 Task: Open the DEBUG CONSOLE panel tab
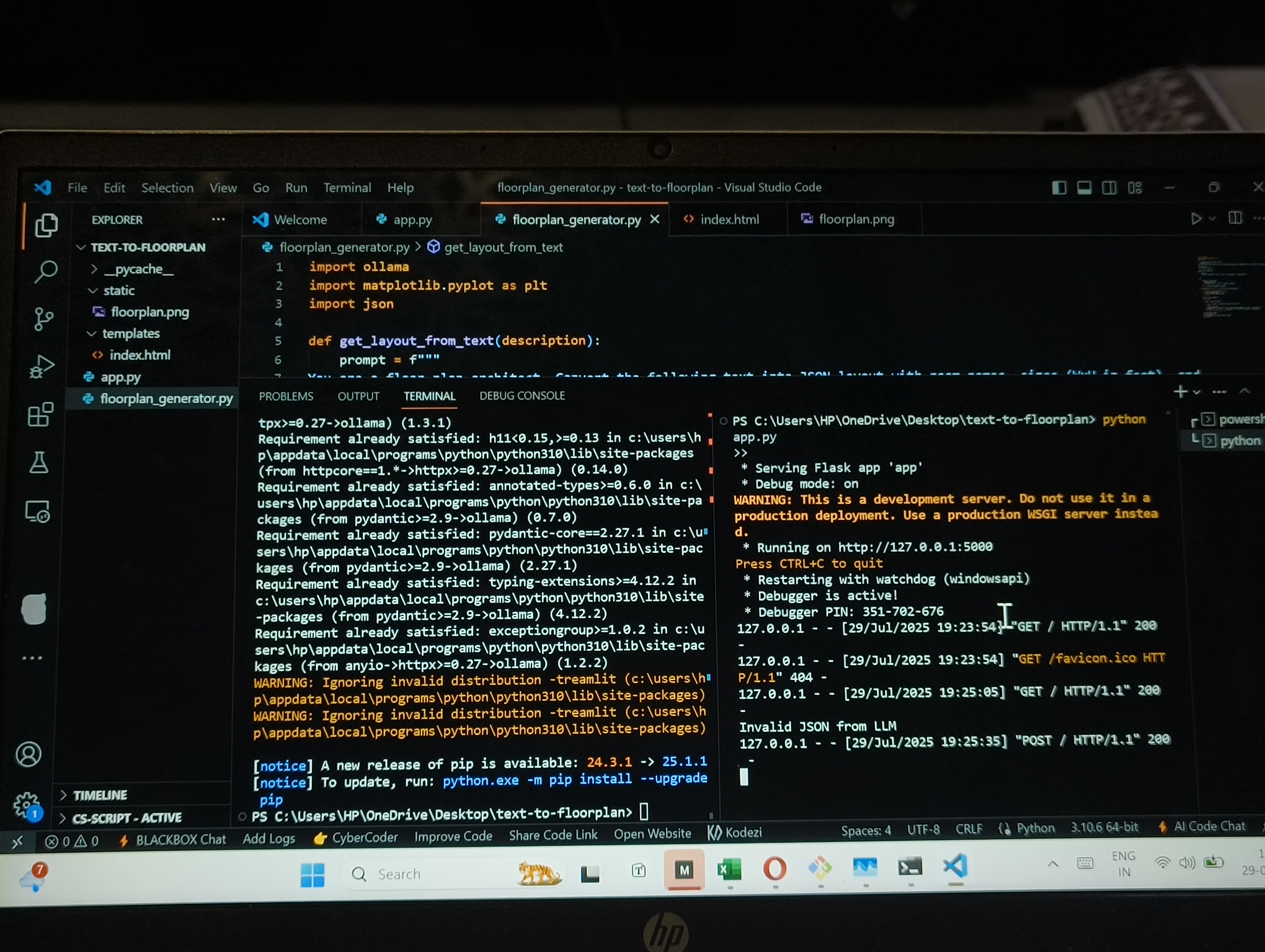pos(522,396)
